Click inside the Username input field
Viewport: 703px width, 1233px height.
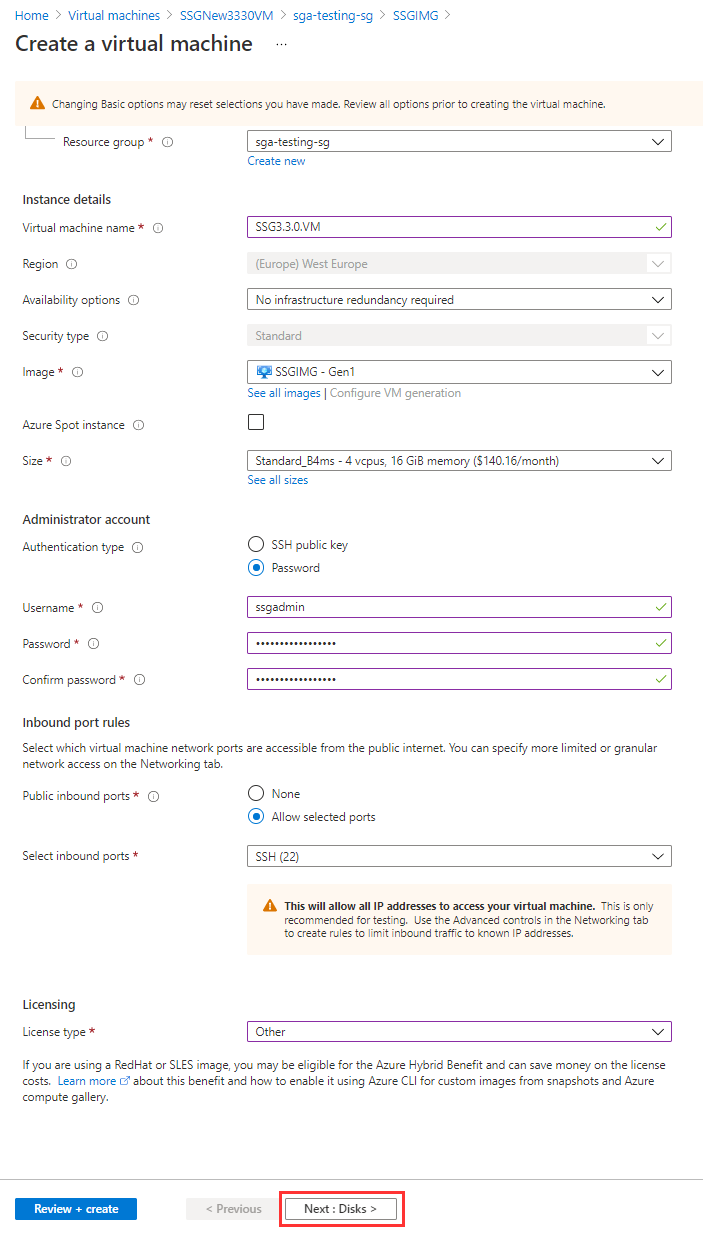pyautogui.click(x=450, y=608)
